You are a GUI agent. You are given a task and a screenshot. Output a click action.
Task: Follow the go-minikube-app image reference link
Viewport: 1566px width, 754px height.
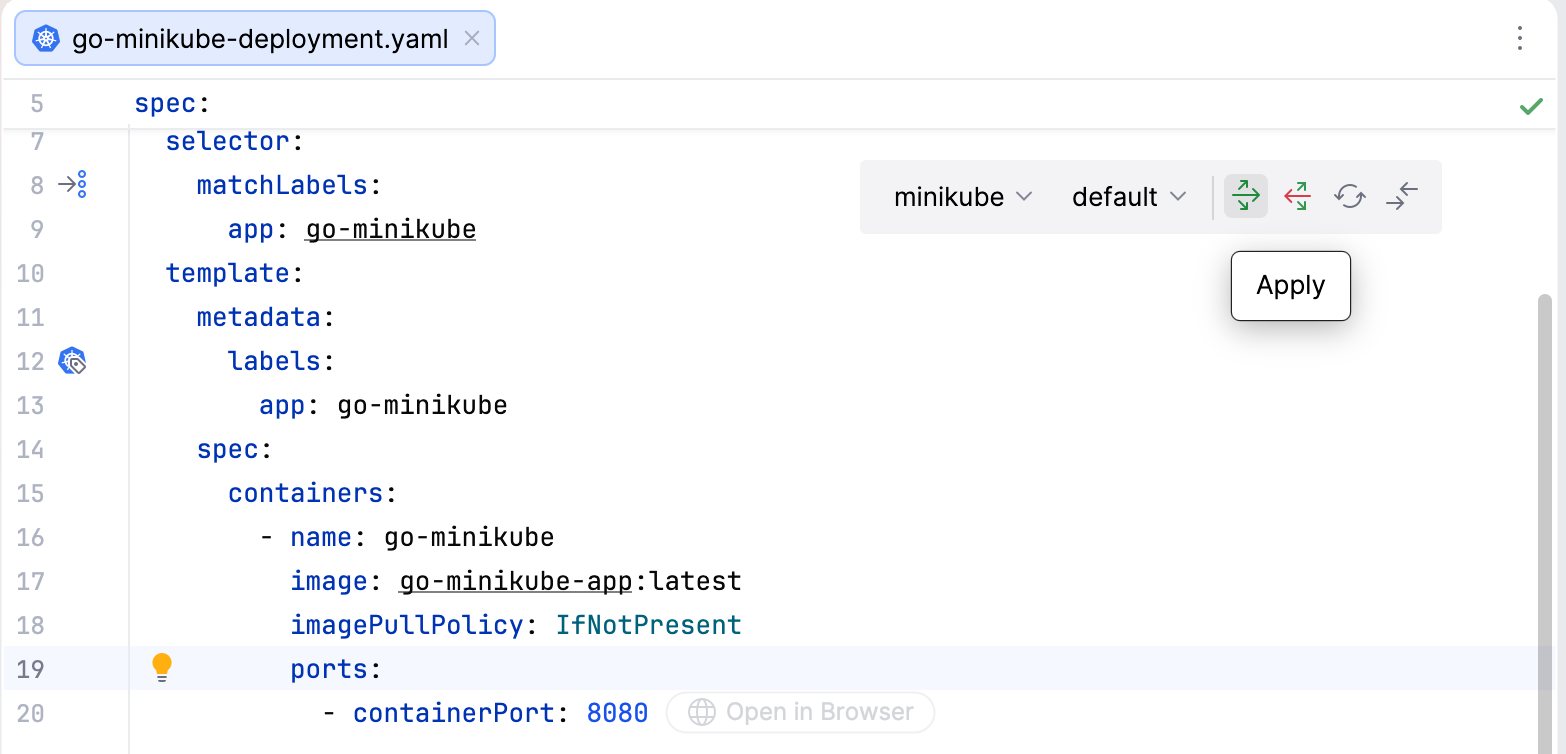pos(516,581)
